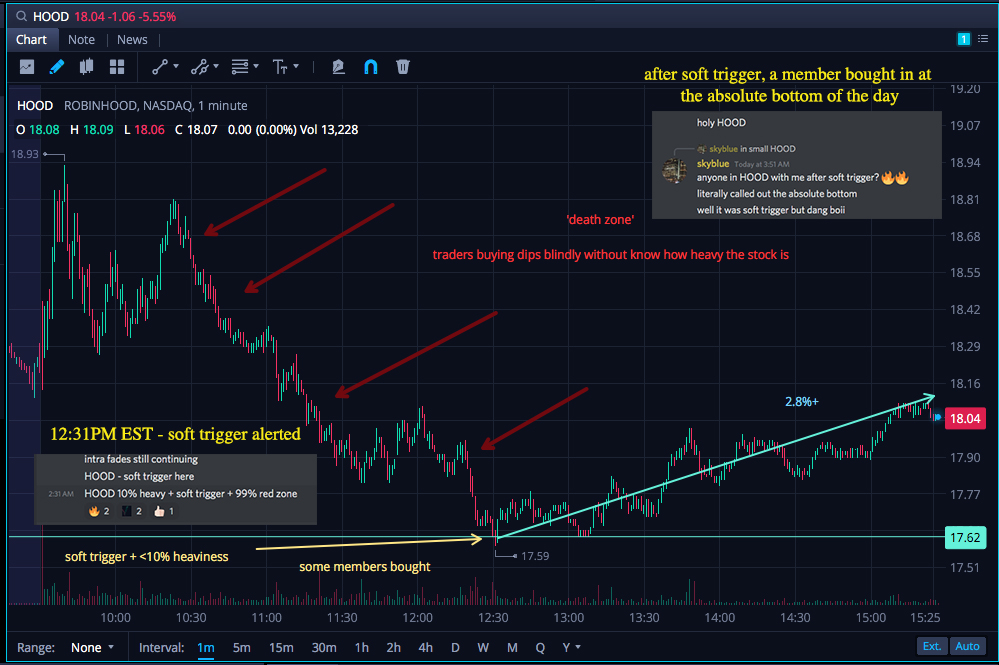
Task: Expand the trend line tool dropdown arrow
Action: [x=176, y=66]
